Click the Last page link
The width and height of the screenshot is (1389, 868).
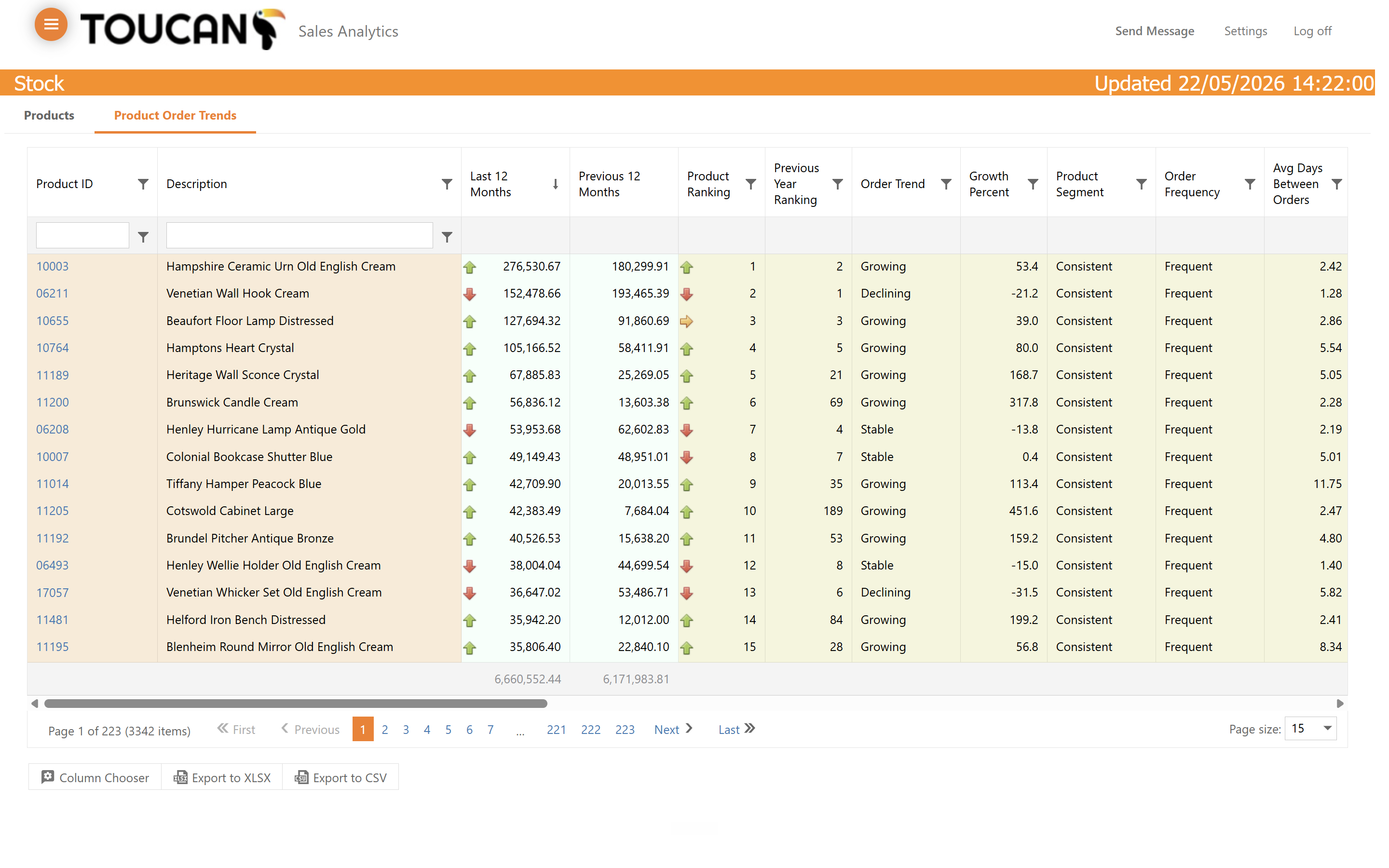(736, 729)
